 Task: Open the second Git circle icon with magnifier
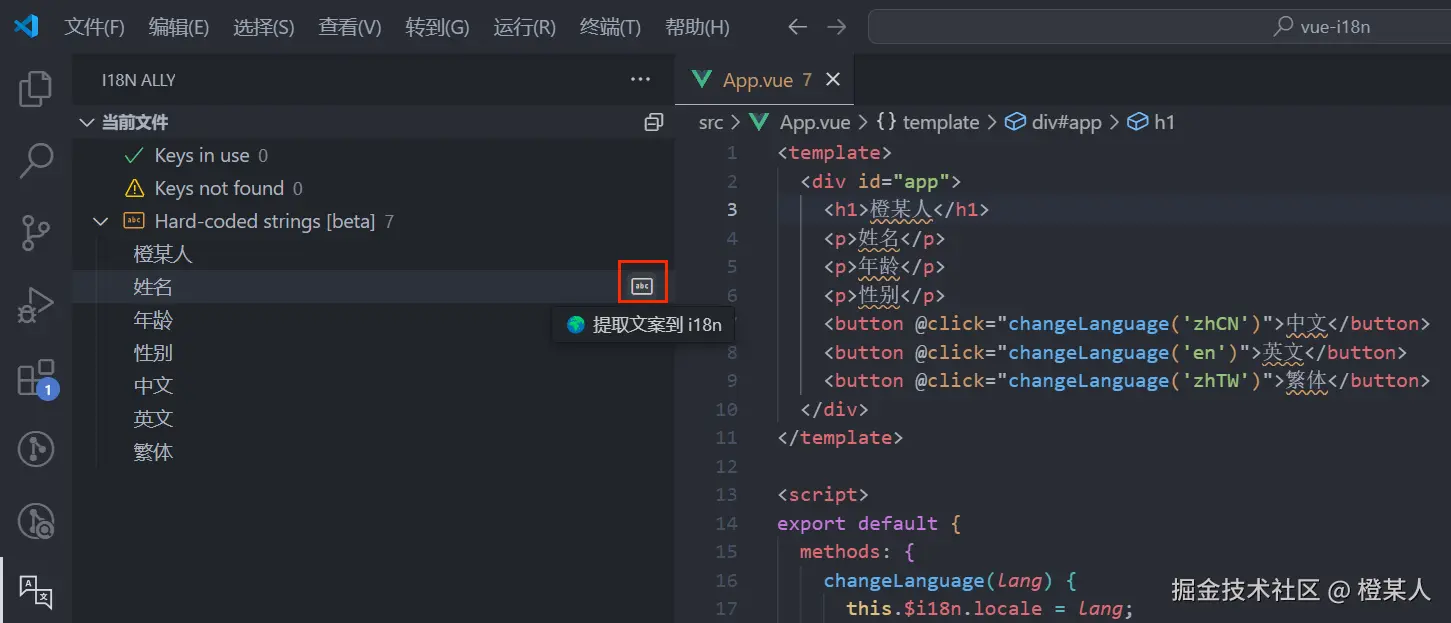pos(36,521)
